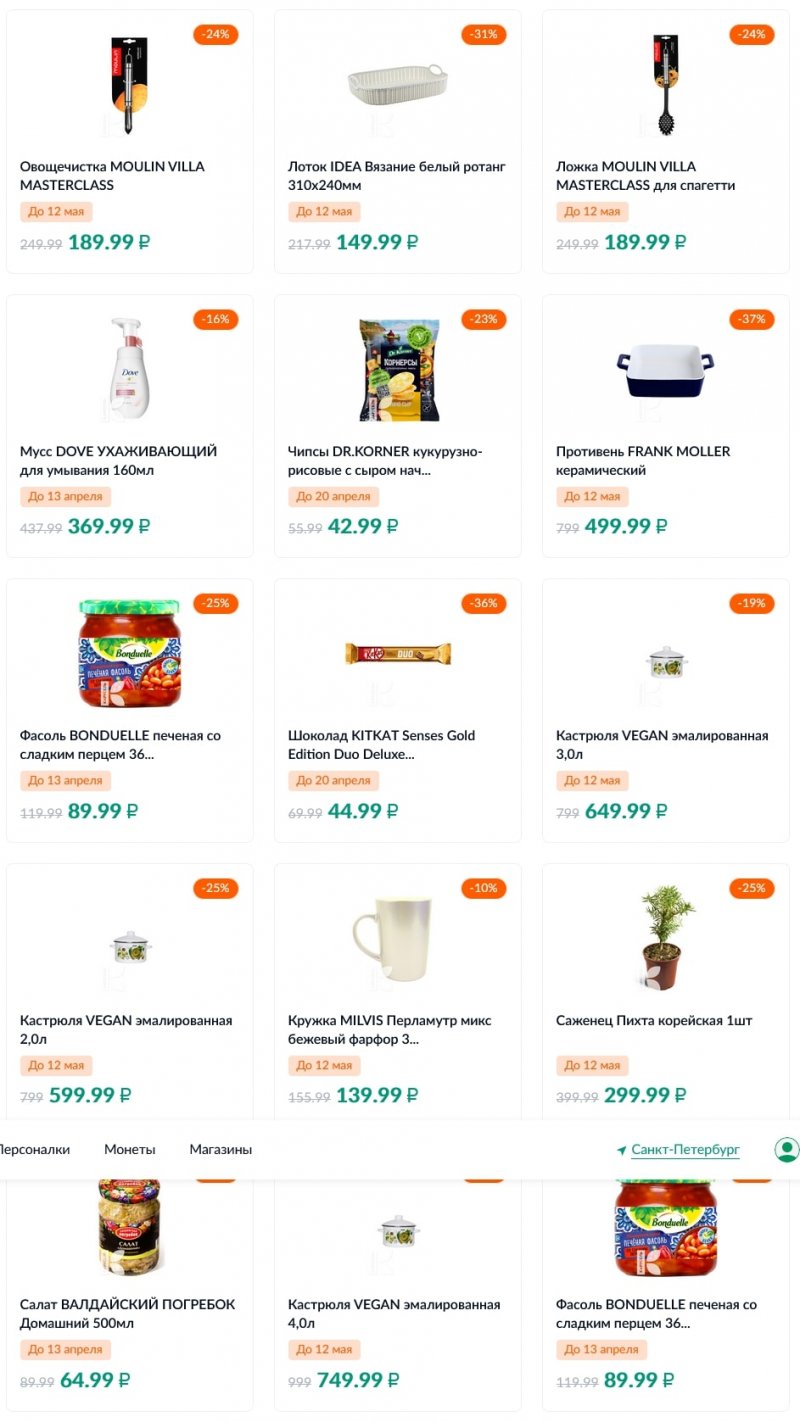800x1422 pixels.
Task: Click the -36% discount badge on KitKat
Action: click(484, 603)
